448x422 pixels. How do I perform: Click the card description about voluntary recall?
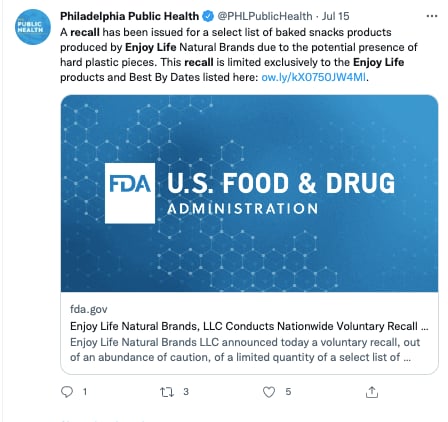coord(245,350)
